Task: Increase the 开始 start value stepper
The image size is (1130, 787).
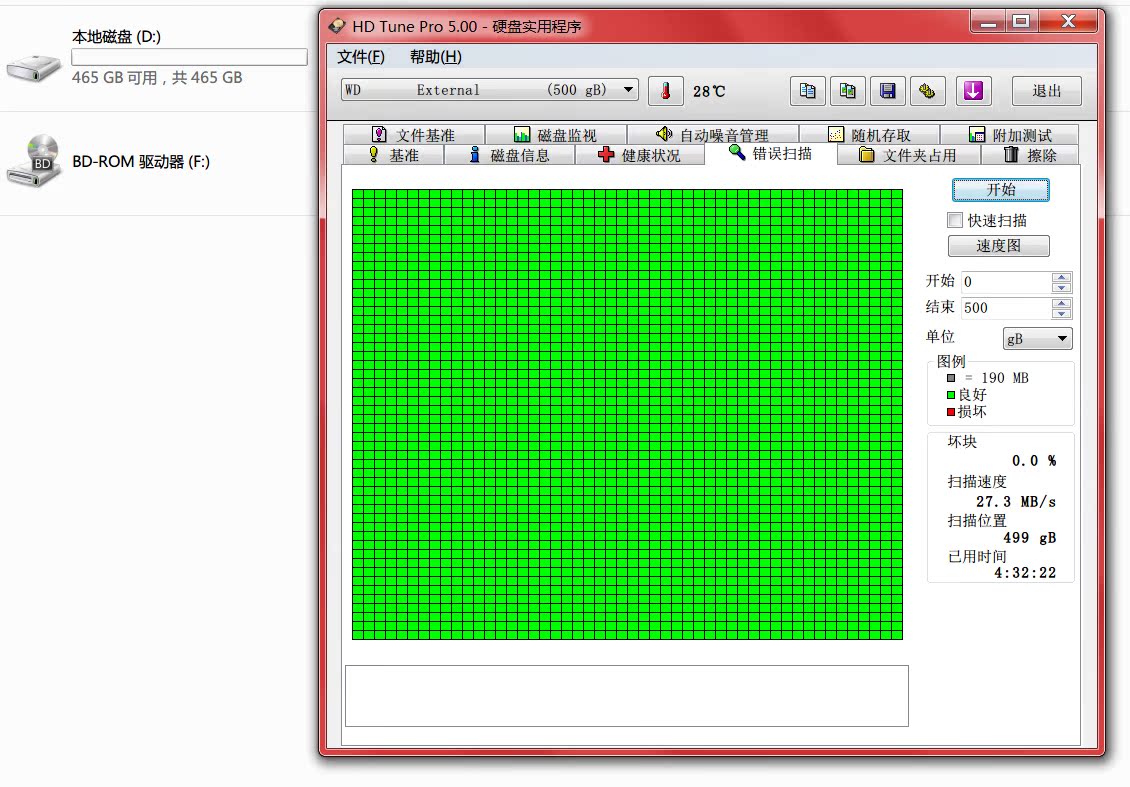Action: click(x=1062, y=277)
